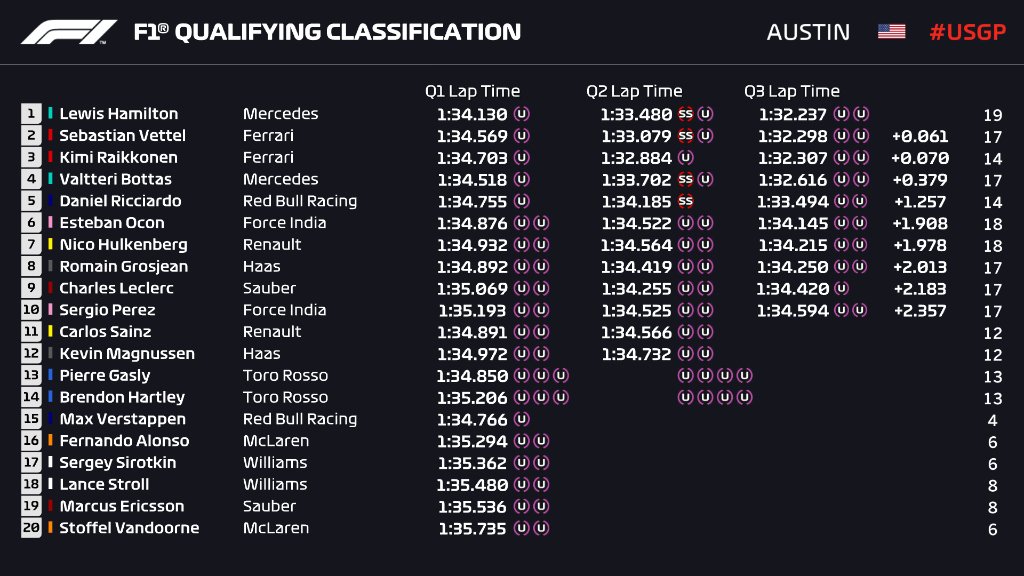Click the ultrasoft tyre icon in Raikkonen's Q2
This screenshot has width=1024, height=576.
coord(685,158)
